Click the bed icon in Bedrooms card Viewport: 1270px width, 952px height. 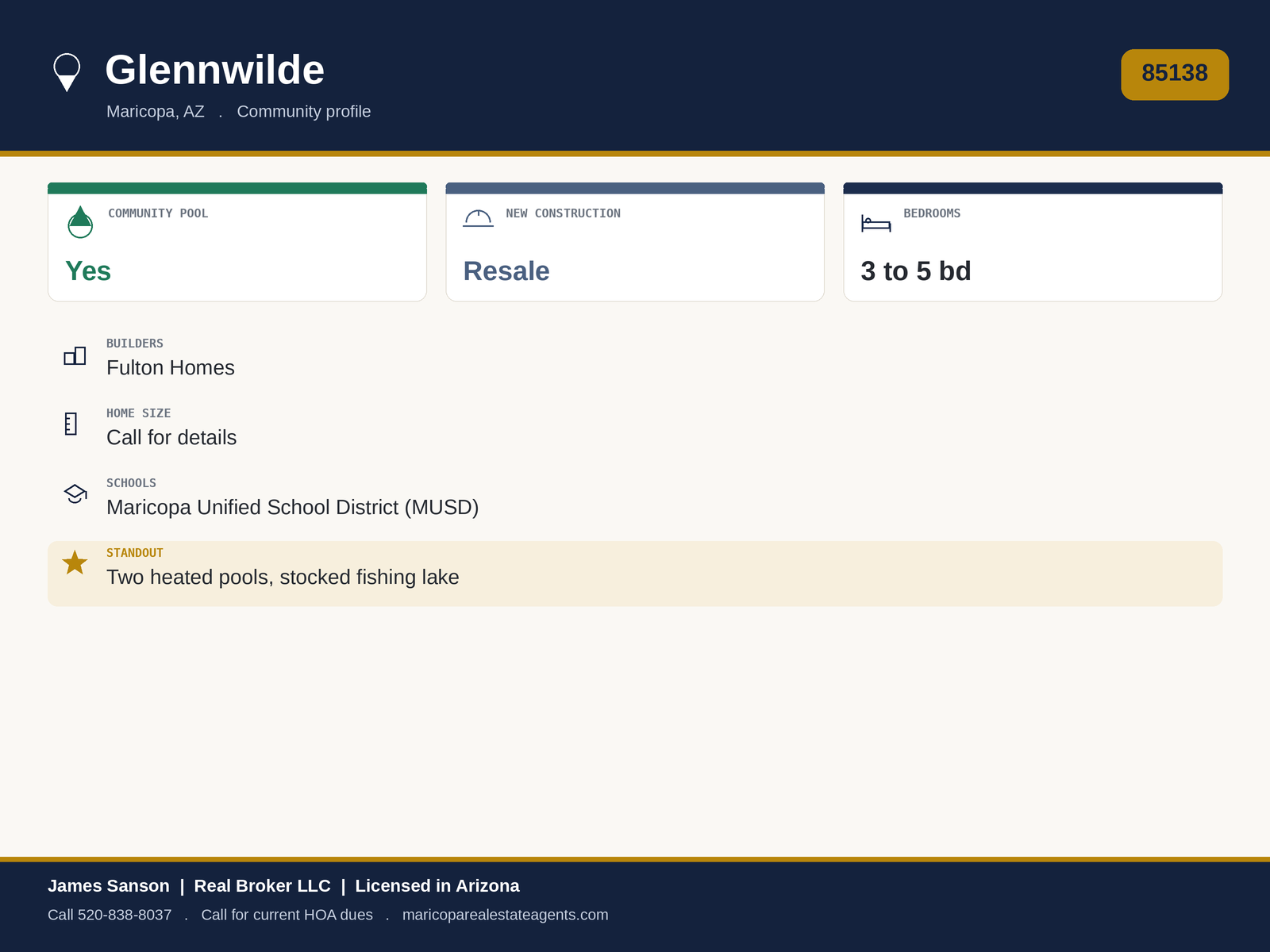click(876, 223)
